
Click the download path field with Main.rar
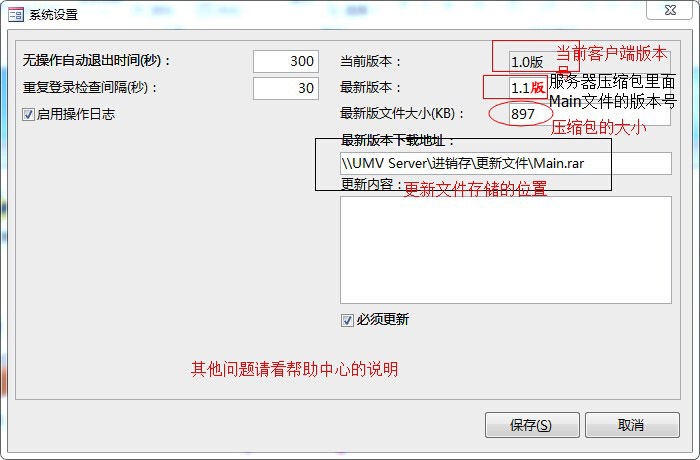506,163
